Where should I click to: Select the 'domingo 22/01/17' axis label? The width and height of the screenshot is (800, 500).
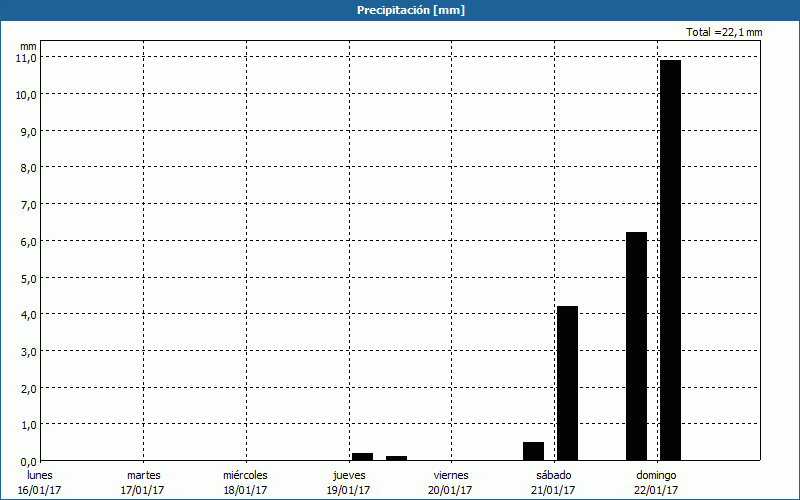pyautogui.click(x=656, y=482)
